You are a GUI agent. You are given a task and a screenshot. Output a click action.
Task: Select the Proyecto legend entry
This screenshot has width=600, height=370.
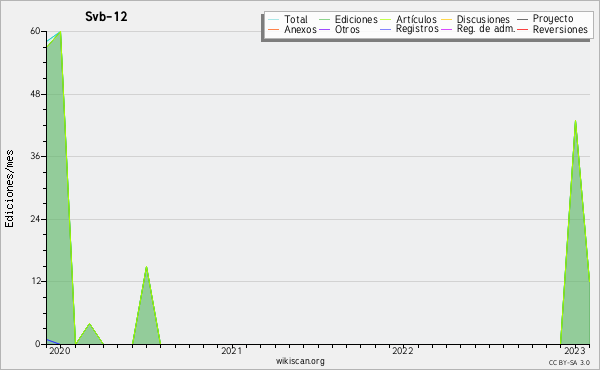pyautogui.click(x=553, y=19)
